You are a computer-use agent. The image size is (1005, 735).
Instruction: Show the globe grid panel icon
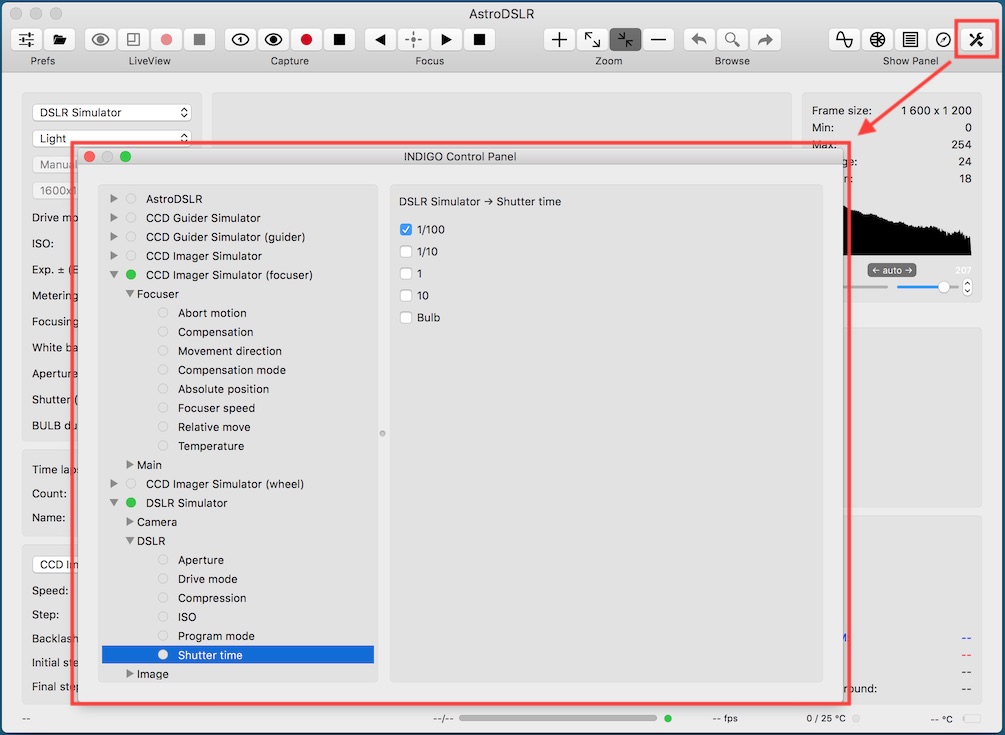coord(877,40)
